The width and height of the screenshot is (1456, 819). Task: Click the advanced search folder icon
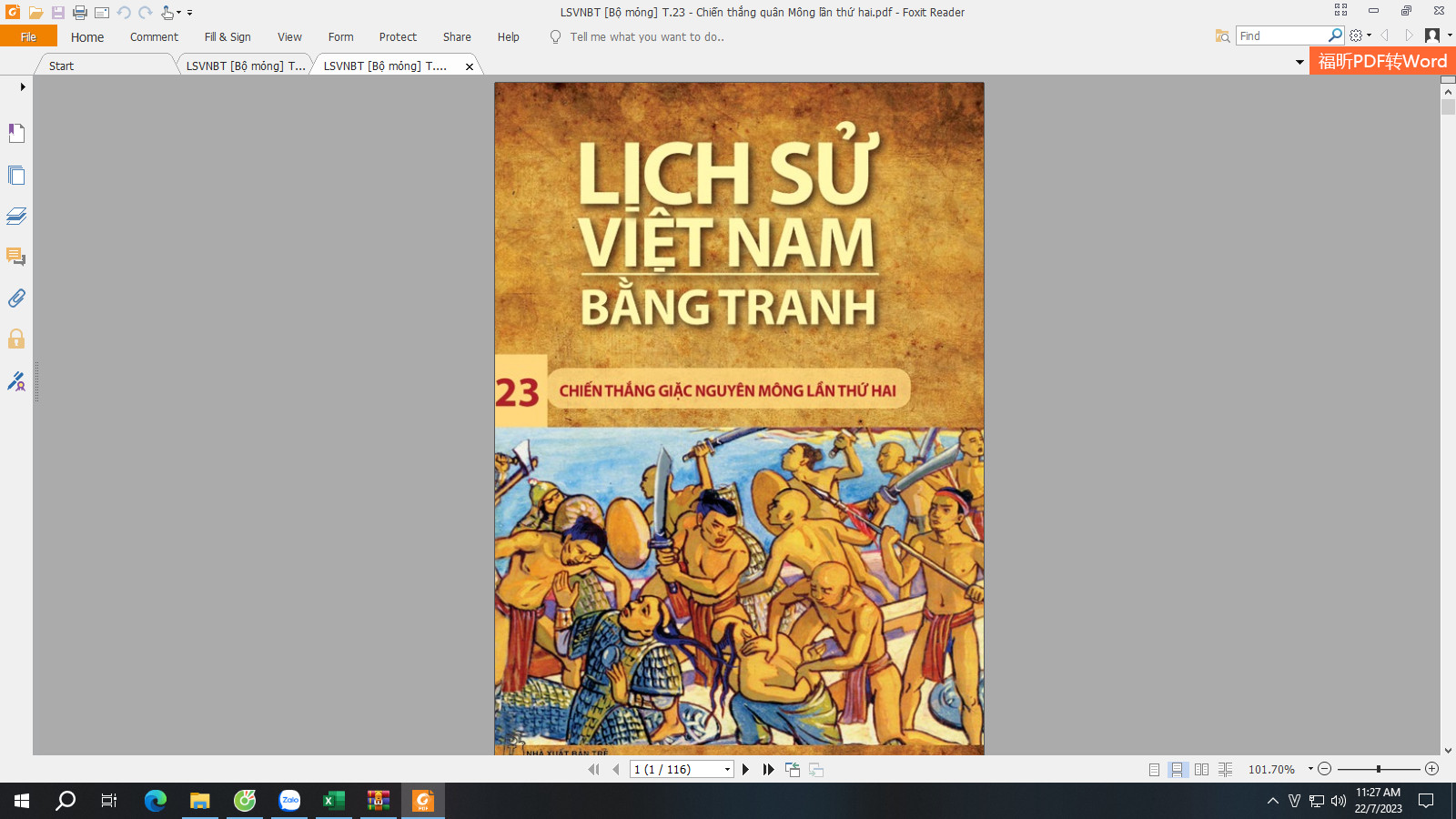click(1222, 35)
